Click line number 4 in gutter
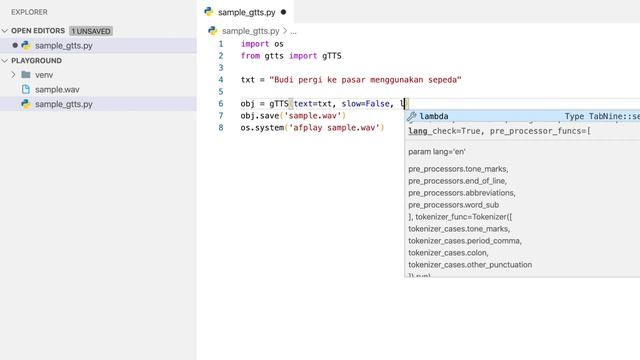 click(221, 80)
